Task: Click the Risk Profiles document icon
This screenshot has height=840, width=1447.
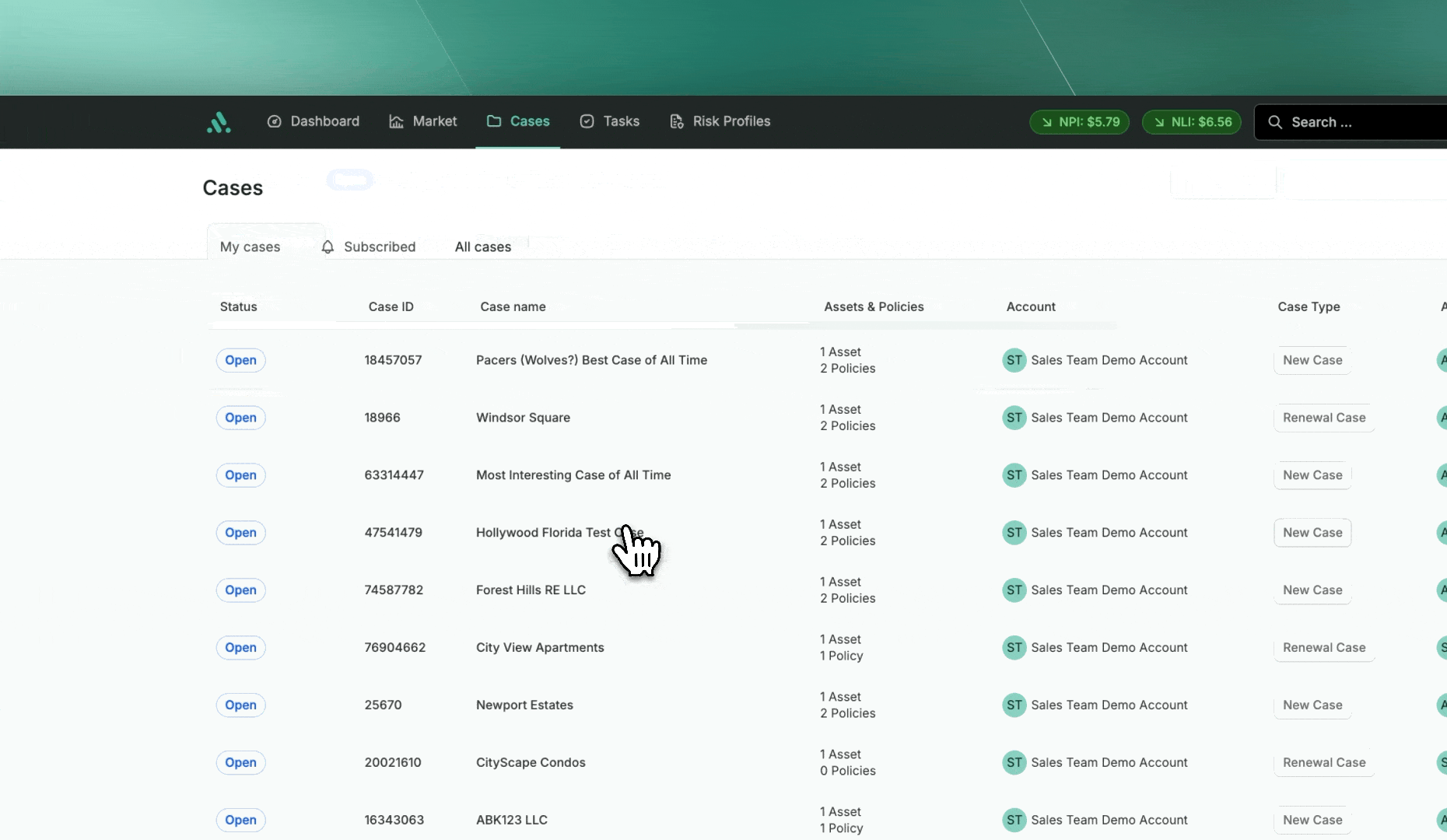Action: pos(677,121)
